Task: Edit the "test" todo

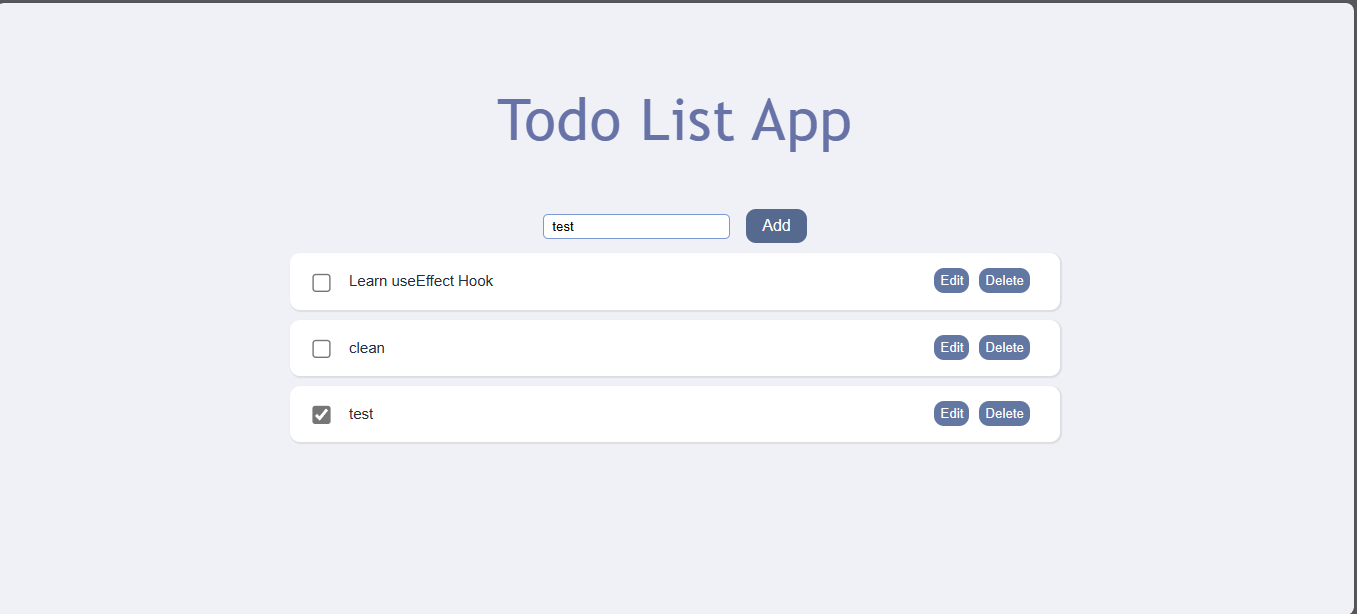Action: pyautogui.click(x=951, y=413)
